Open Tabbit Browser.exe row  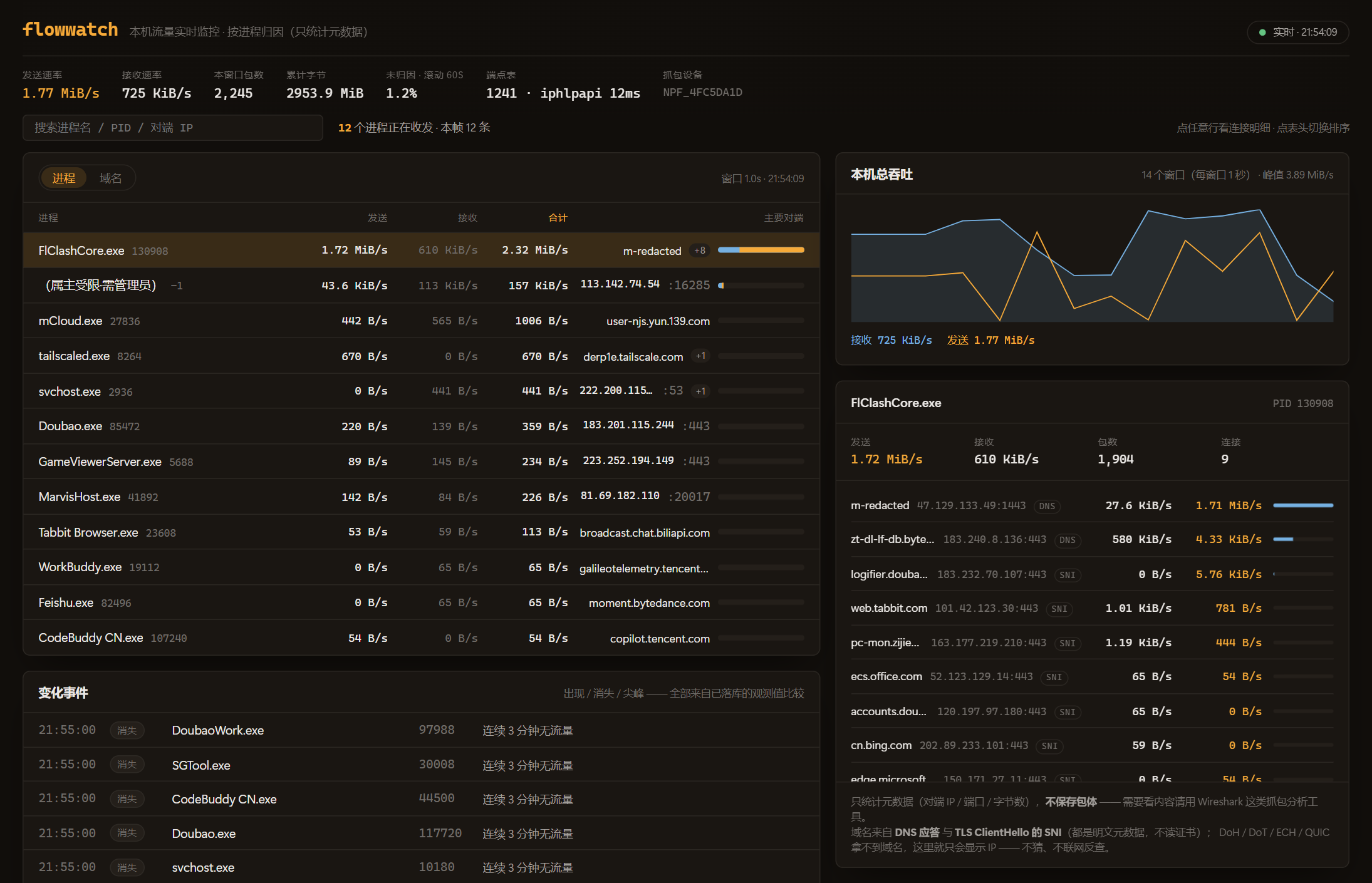click(x=421, y=532)
